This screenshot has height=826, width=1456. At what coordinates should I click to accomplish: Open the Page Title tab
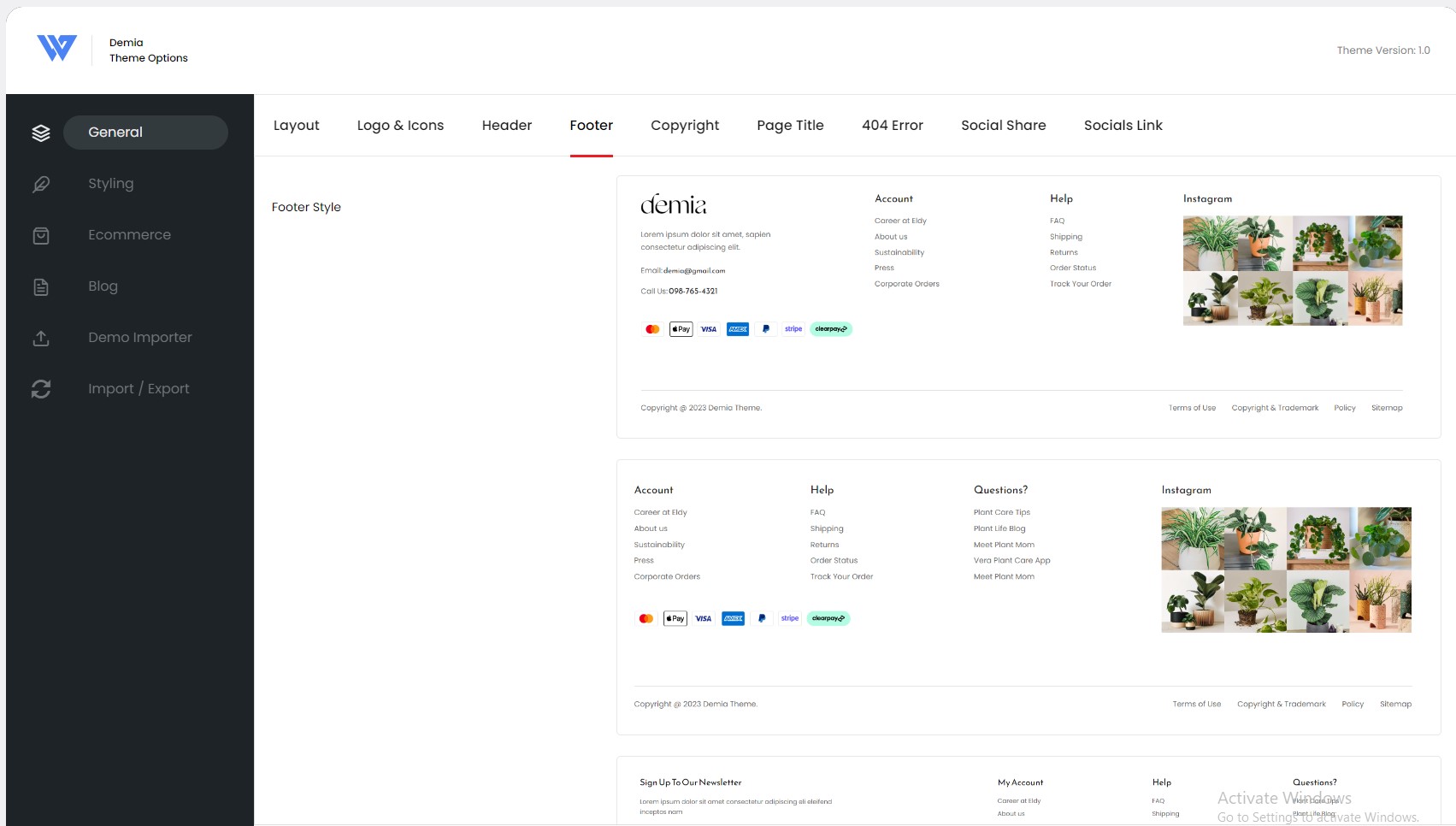790,125
